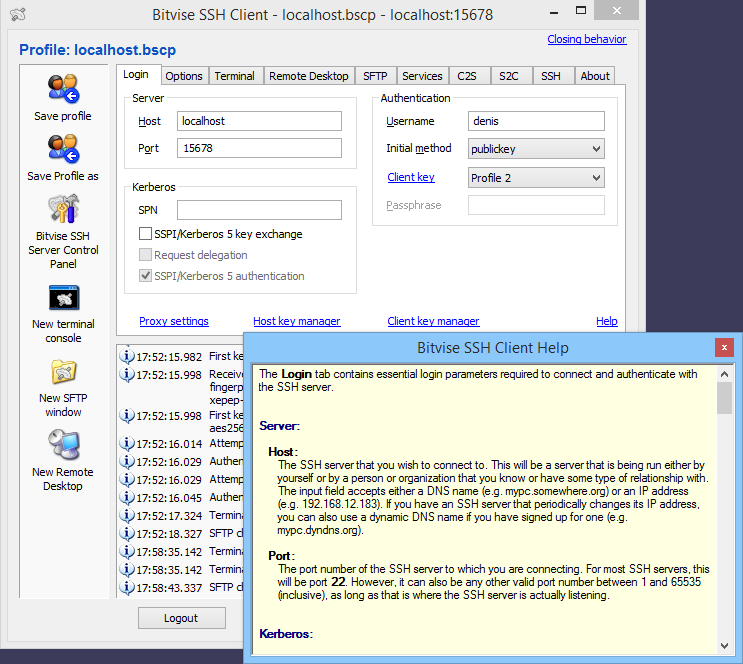Open Bitvise SSH Server Control Panel
Viewport: 743px width, 664px height.
tap(63, 209)
